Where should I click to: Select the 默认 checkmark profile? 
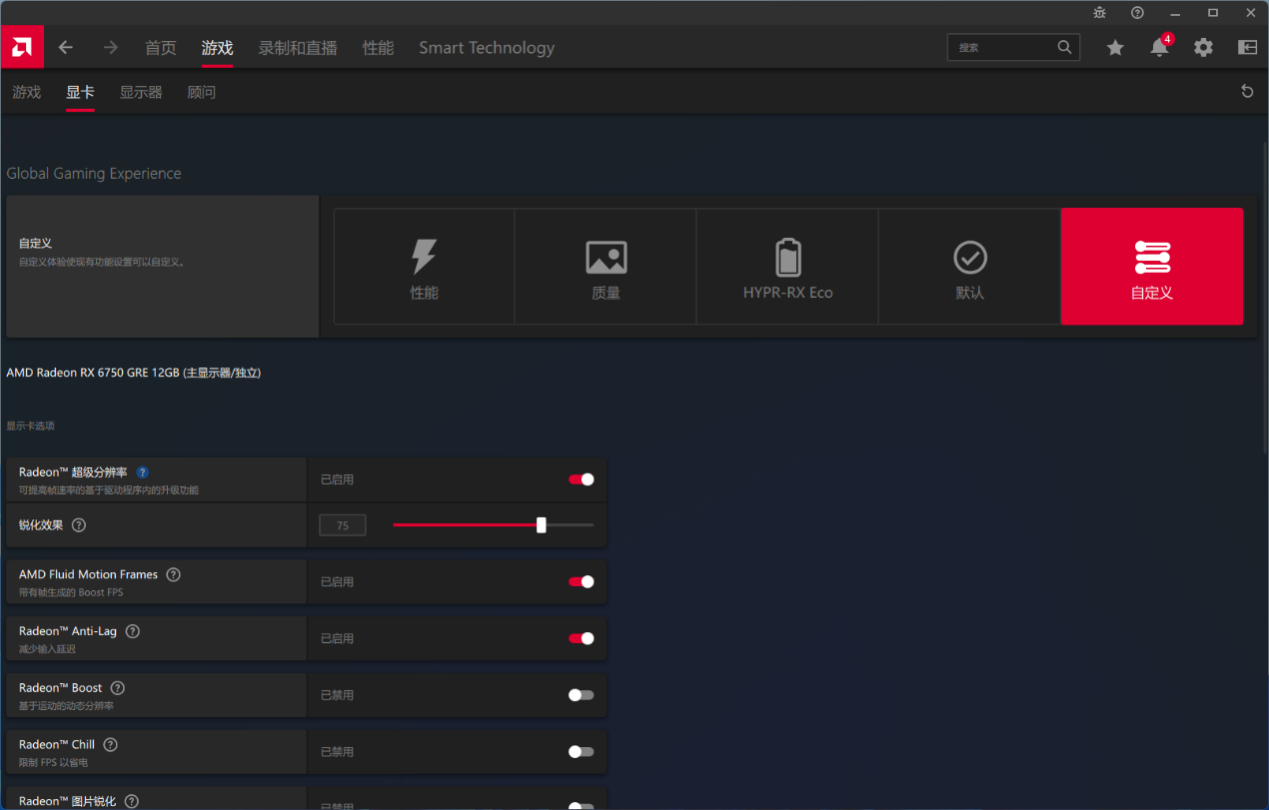[x=970, y=267]
